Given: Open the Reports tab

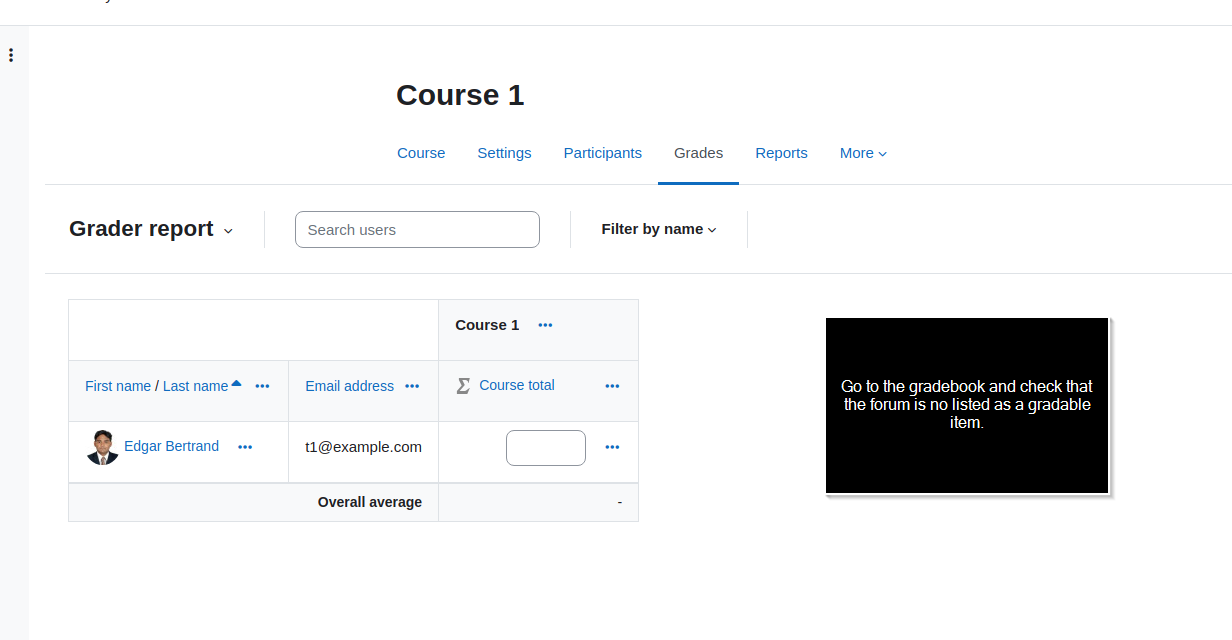Looking at the screenshot, I should [781, 153].
